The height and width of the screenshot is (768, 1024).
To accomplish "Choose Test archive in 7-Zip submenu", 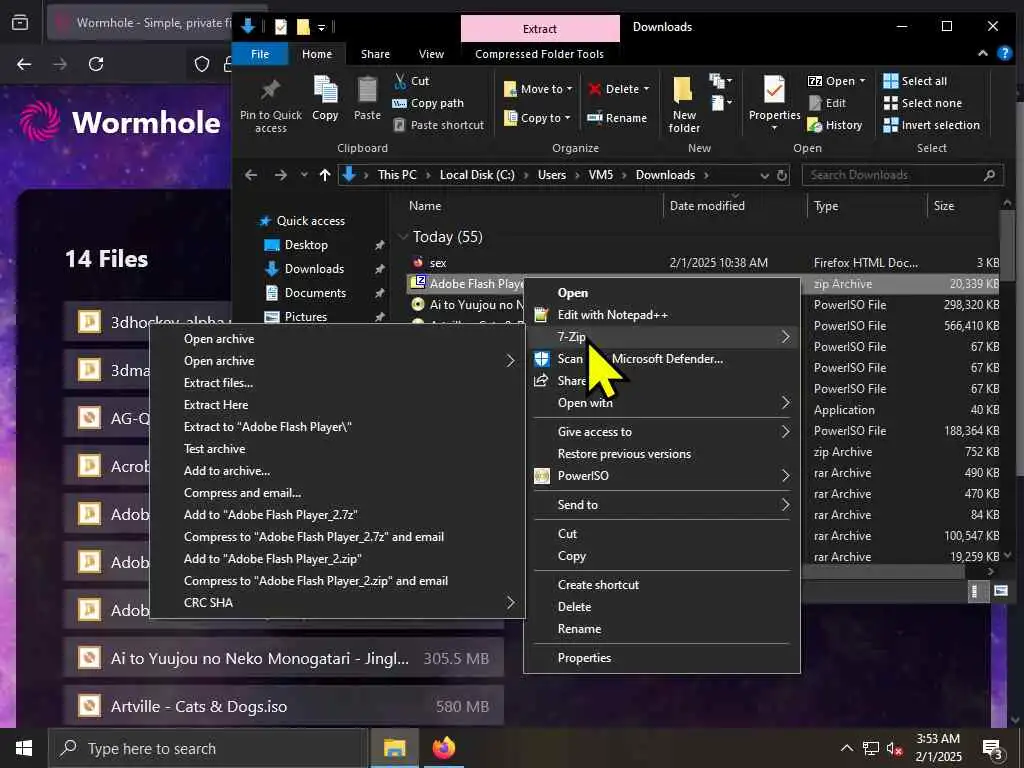I will click(x=214, y=449).
